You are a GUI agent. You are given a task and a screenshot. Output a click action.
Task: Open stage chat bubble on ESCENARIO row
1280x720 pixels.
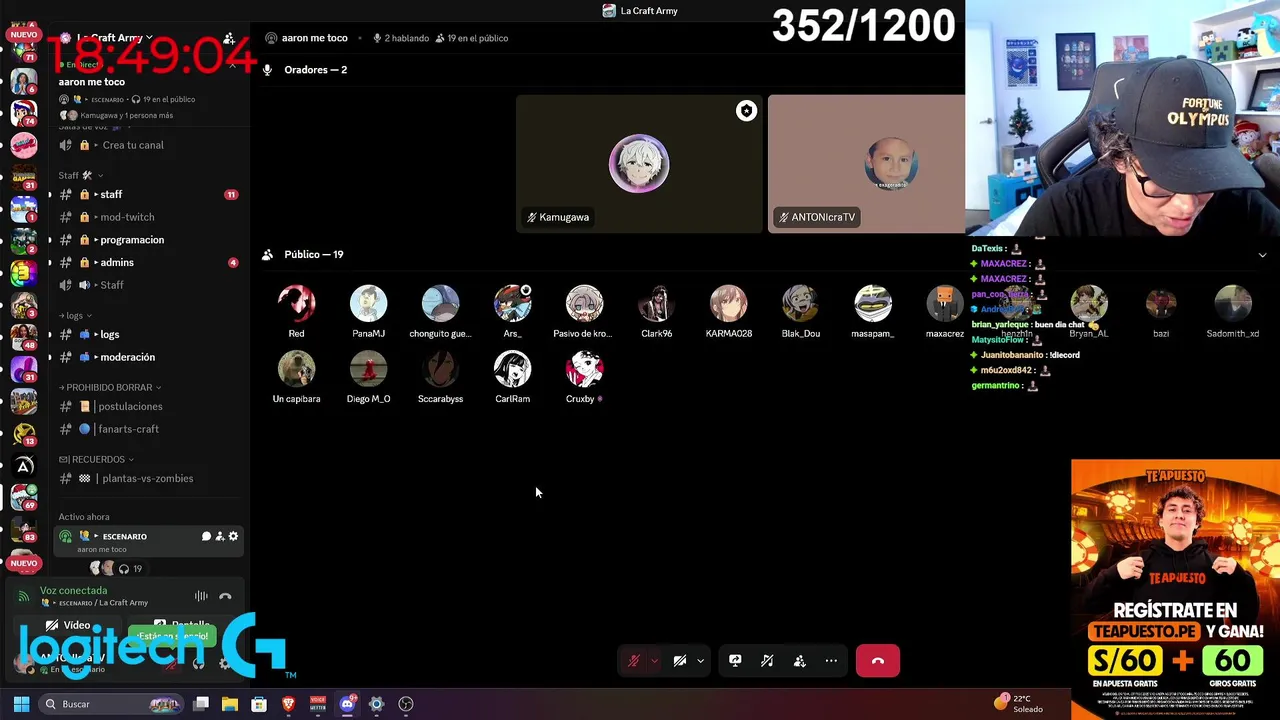click(207, 536)
